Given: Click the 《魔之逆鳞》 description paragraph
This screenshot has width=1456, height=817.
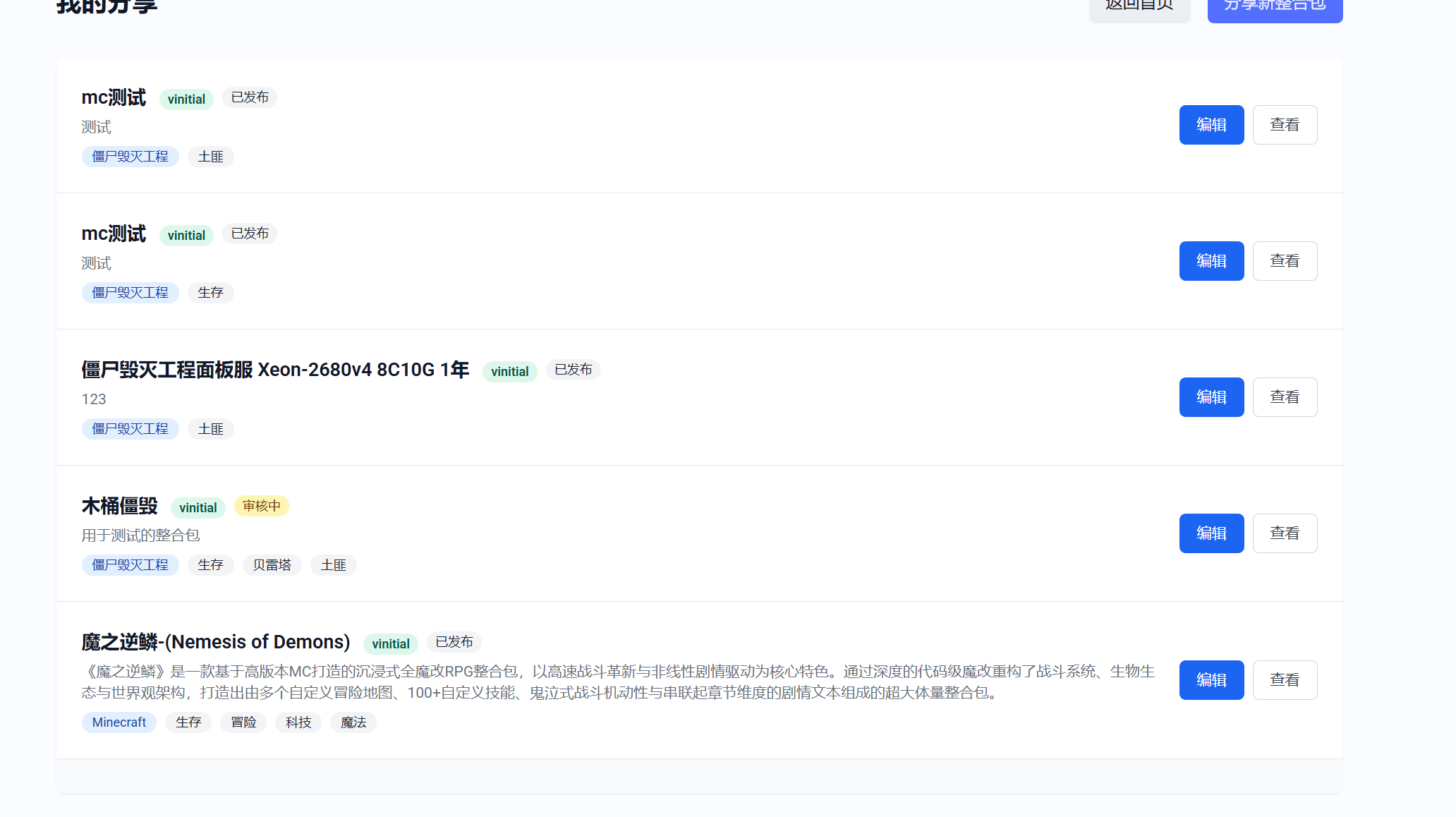Looking at the screenshot, I should (618, 682).
